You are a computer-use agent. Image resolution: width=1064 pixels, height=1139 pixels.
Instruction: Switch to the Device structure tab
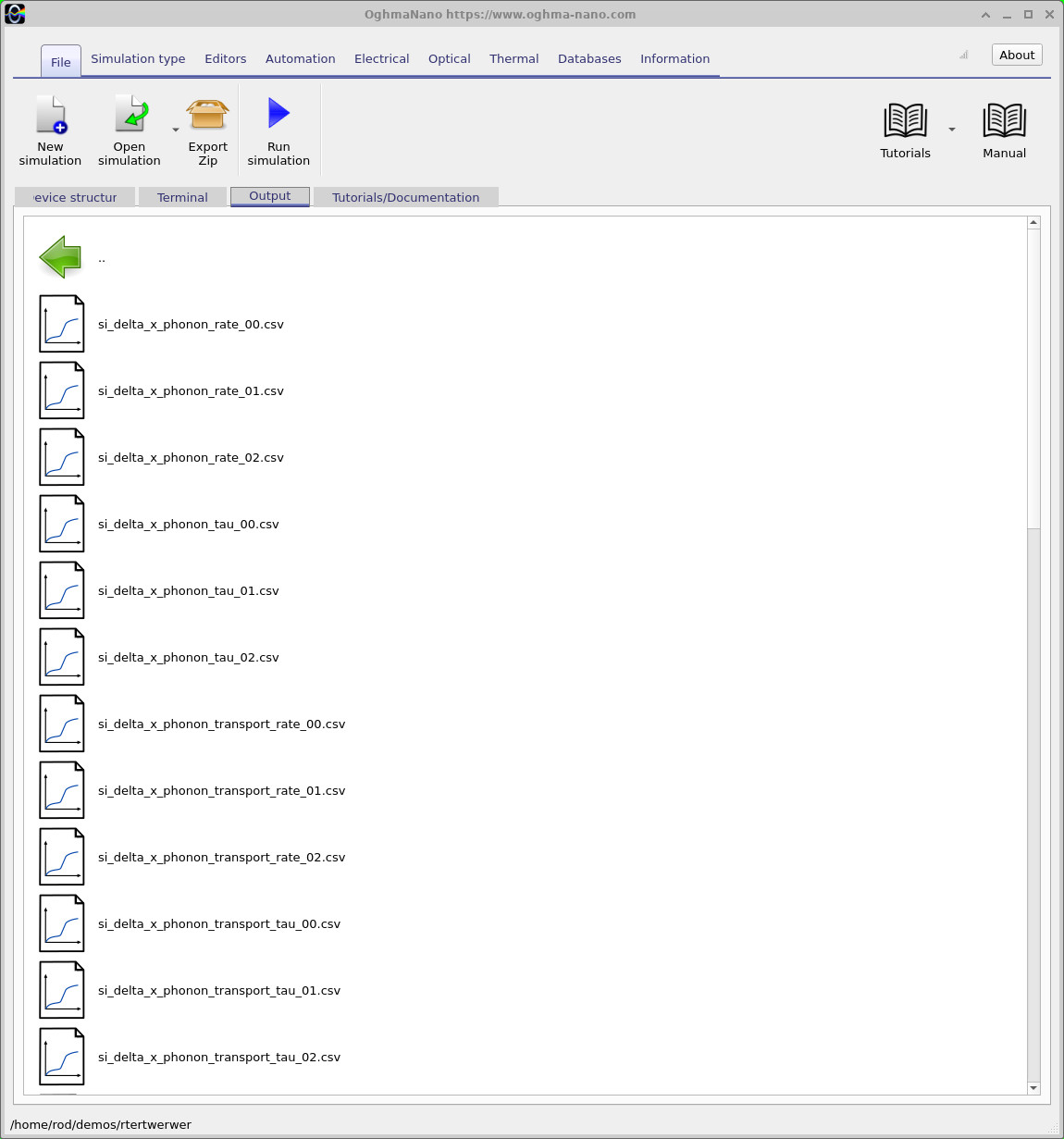click(x=75, y=197)
